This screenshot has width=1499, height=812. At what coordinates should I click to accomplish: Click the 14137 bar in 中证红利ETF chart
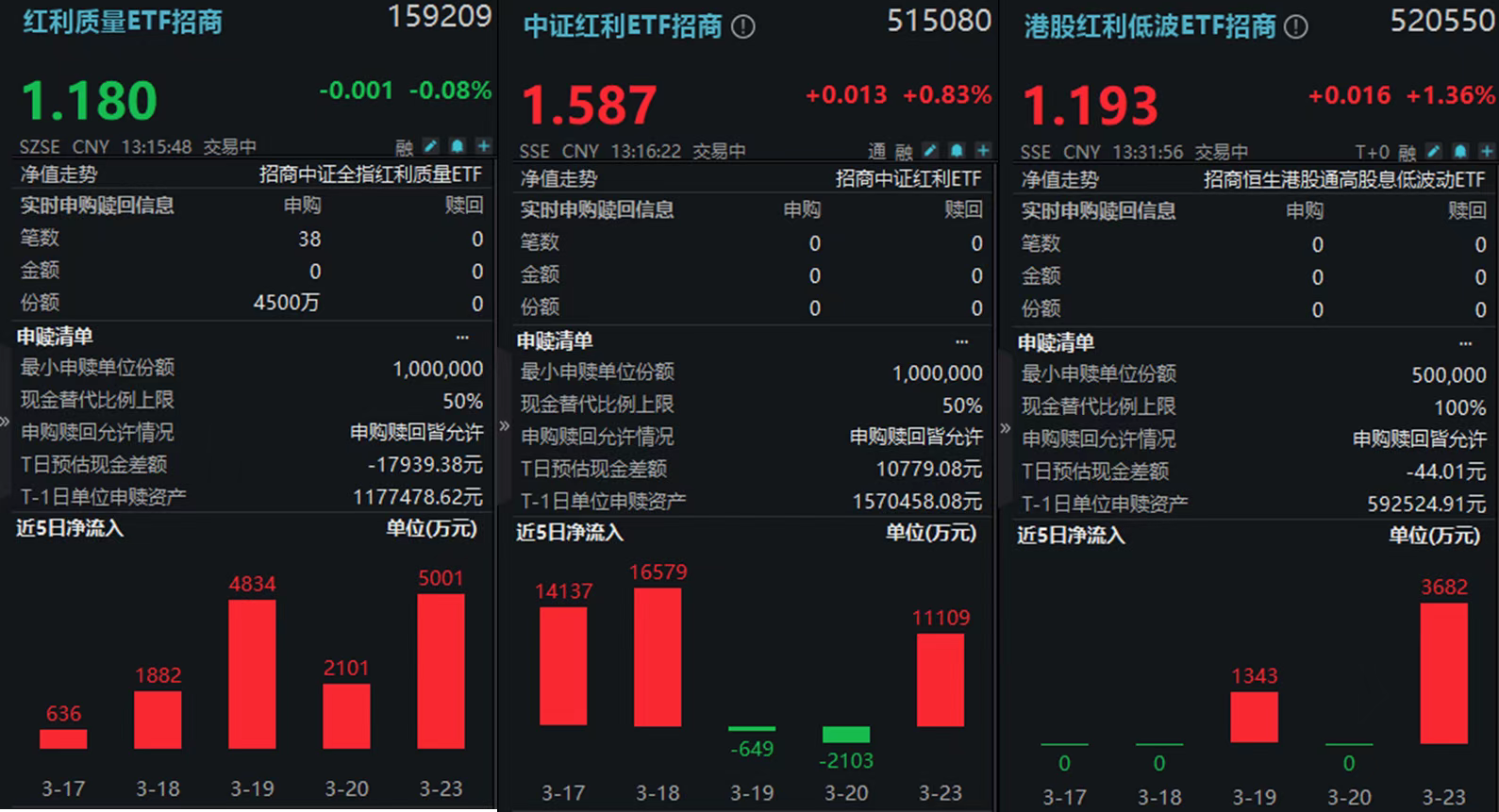pyautogui.click(x=563, y=666)
